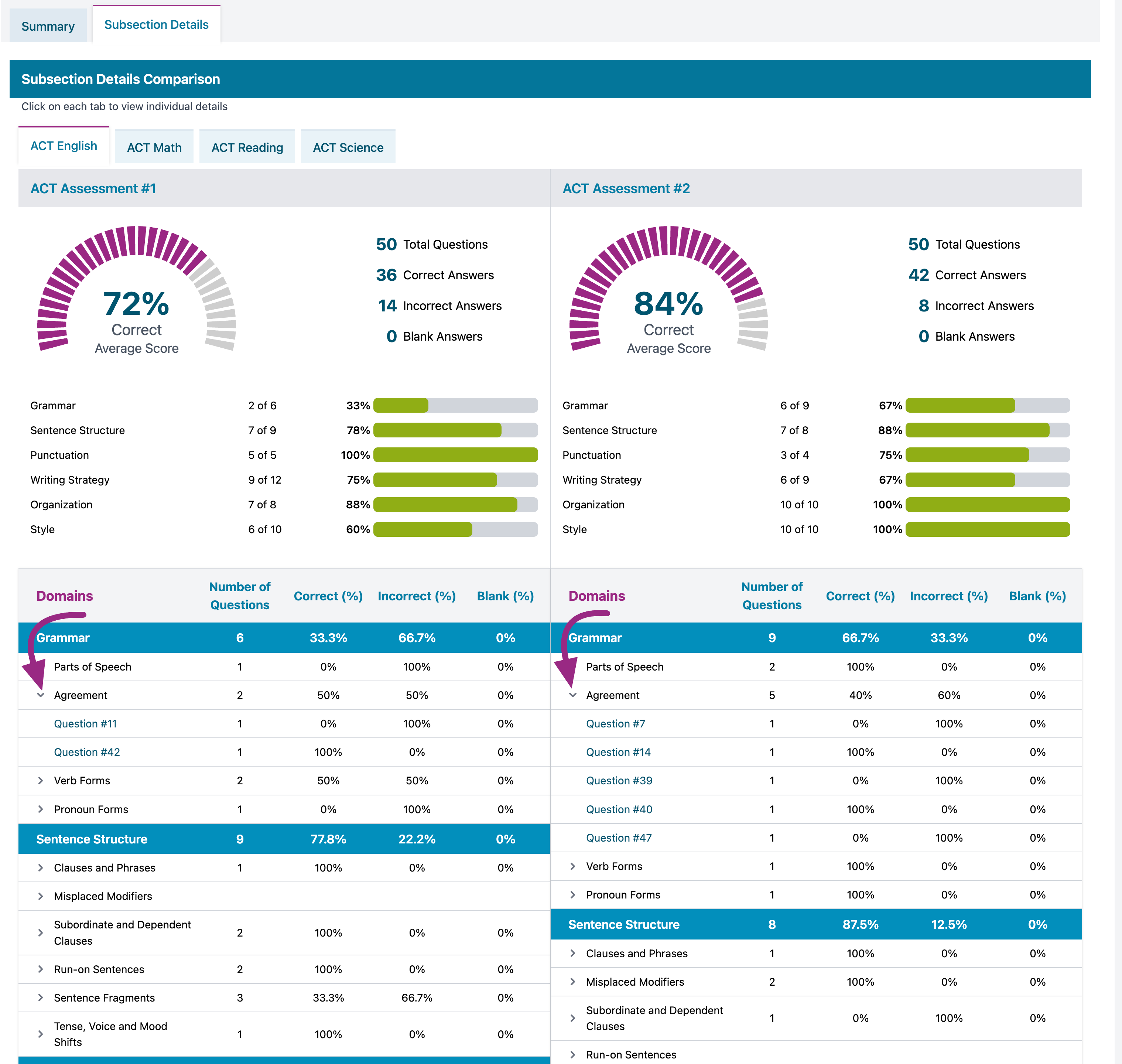The image size is (1122, 1064).
Task: Expand Run-on Sentences in Assessment #1
Action: pos(40,969)
